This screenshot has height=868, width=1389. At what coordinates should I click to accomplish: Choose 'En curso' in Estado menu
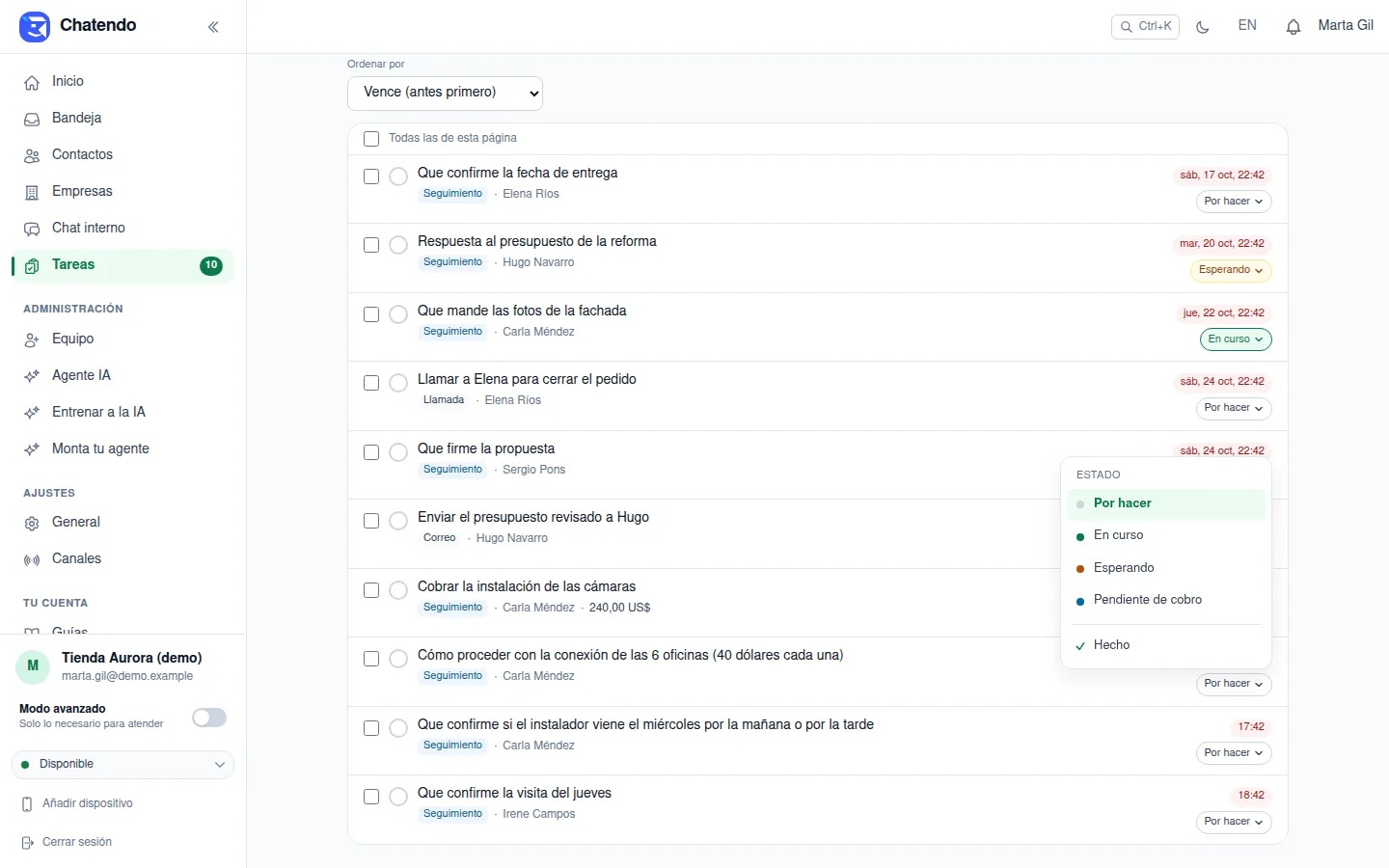coord(1166,535)
